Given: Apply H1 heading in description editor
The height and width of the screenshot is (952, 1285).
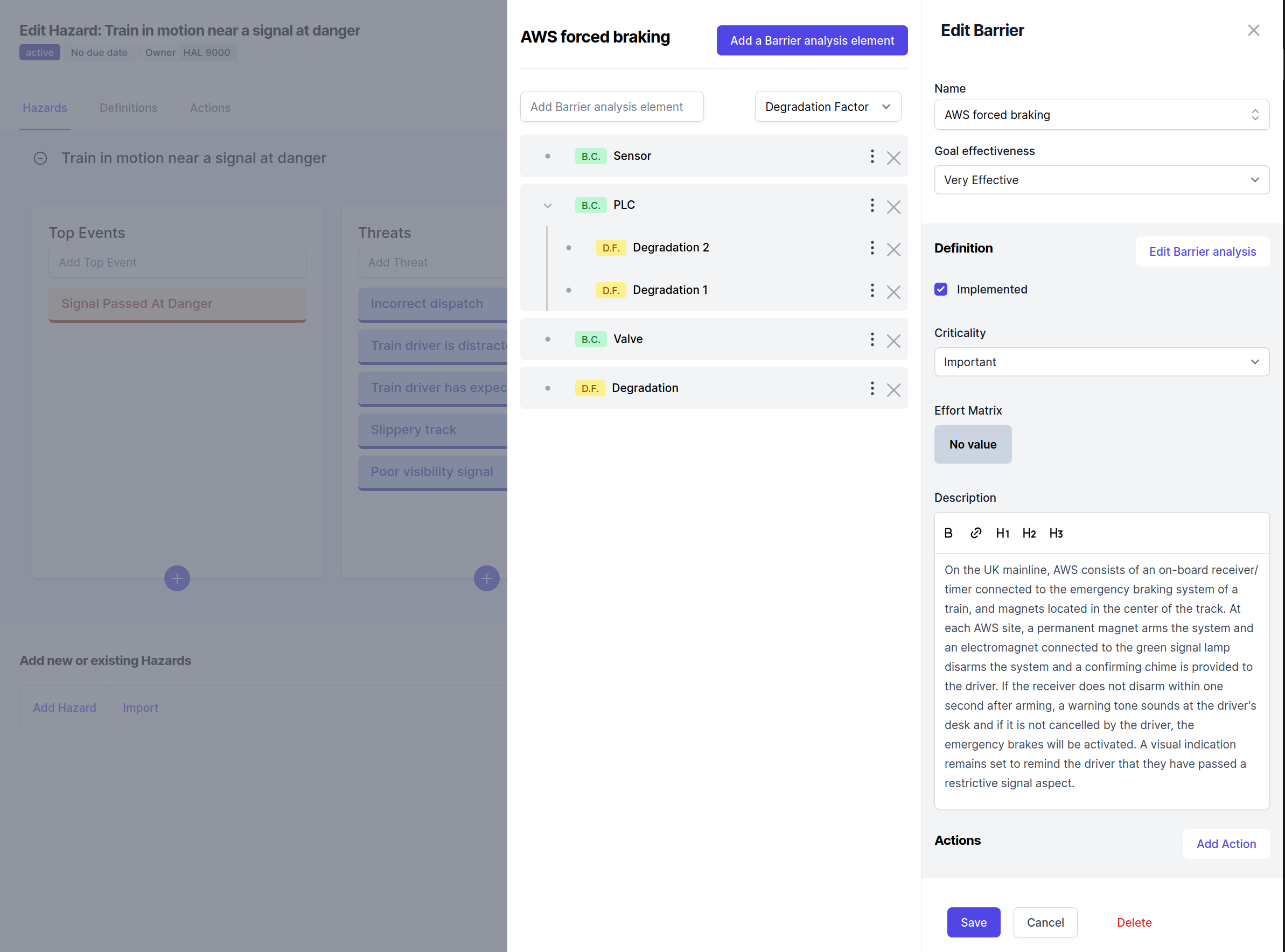Looking at the screenshot, I should pyautogui.click(x=1002, y=533).
